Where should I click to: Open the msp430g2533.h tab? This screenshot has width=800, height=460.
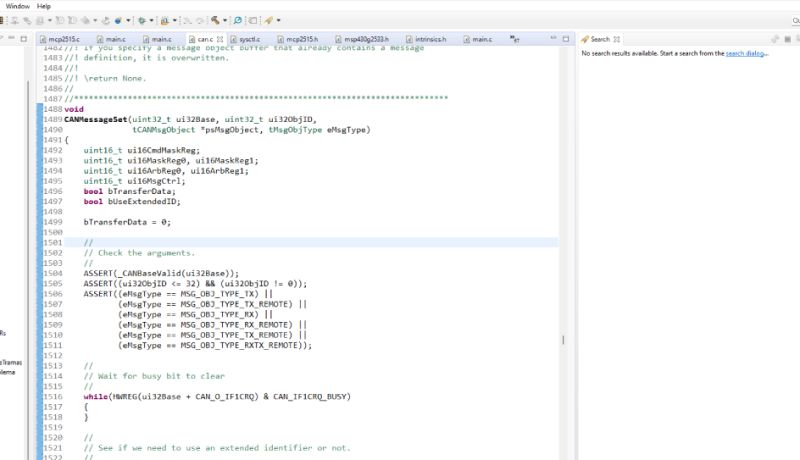pyautogui.click(x=362, y=39)
